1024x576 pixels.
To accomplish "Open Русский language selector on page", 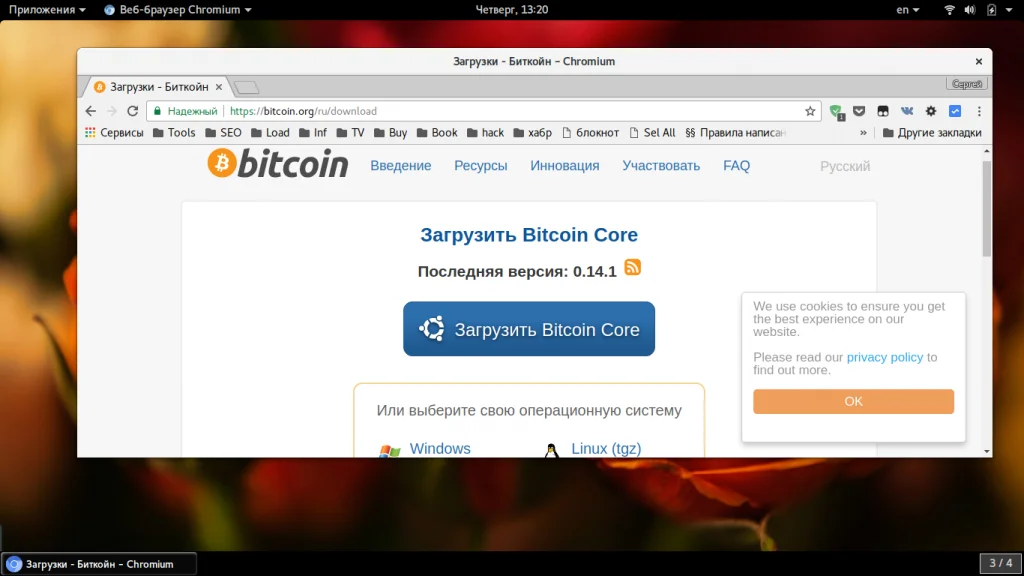I will (x=845, y=166).
